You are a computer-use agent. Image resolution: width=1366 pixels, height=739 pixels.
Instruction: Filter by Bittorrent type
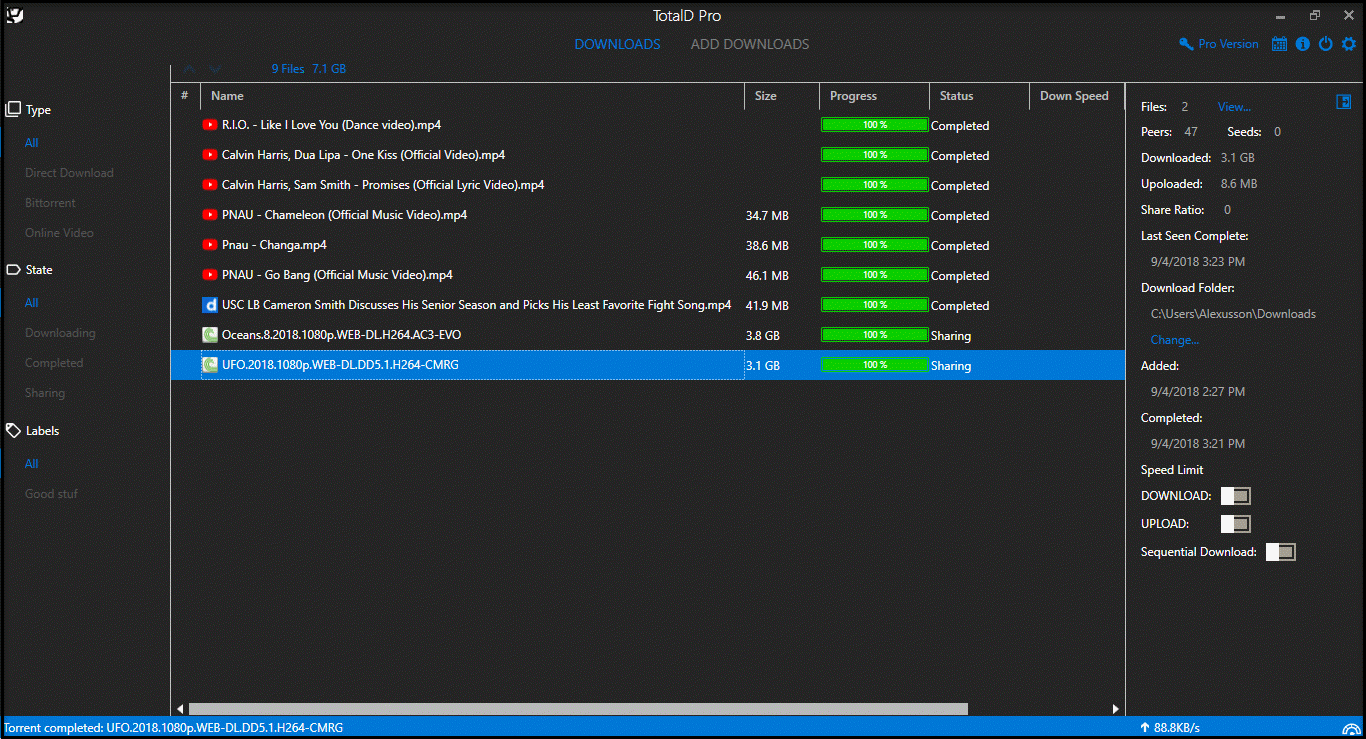coord(50,203)
